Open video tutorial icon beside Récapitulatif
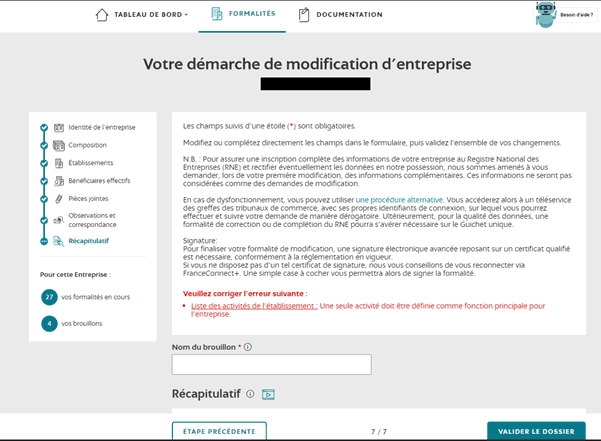Image resolution: width=601 pixels, height=441 pixels. pos(267,394)
